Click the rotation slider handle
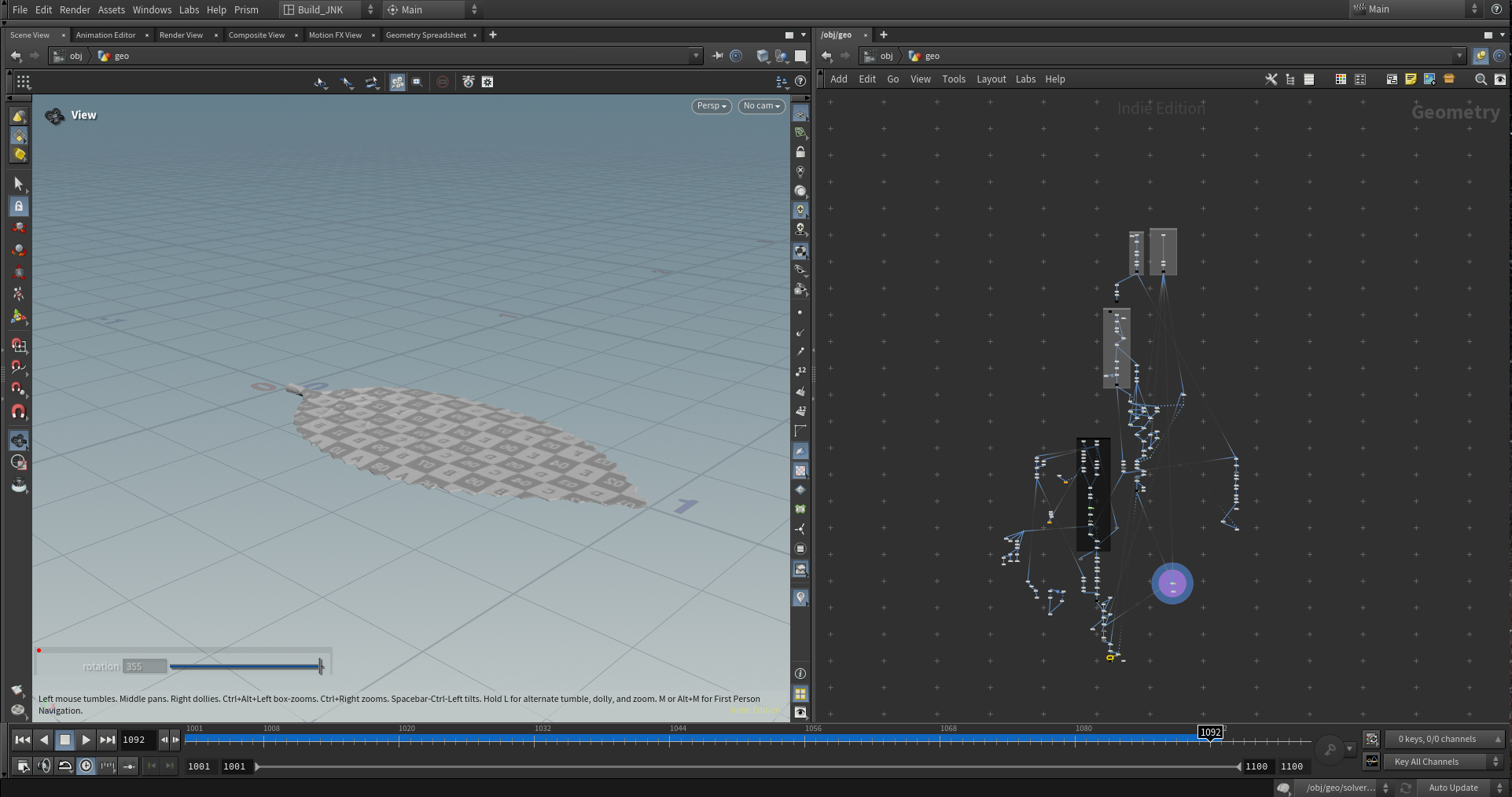Screen dimensions: 1512x797 point(321,667)
